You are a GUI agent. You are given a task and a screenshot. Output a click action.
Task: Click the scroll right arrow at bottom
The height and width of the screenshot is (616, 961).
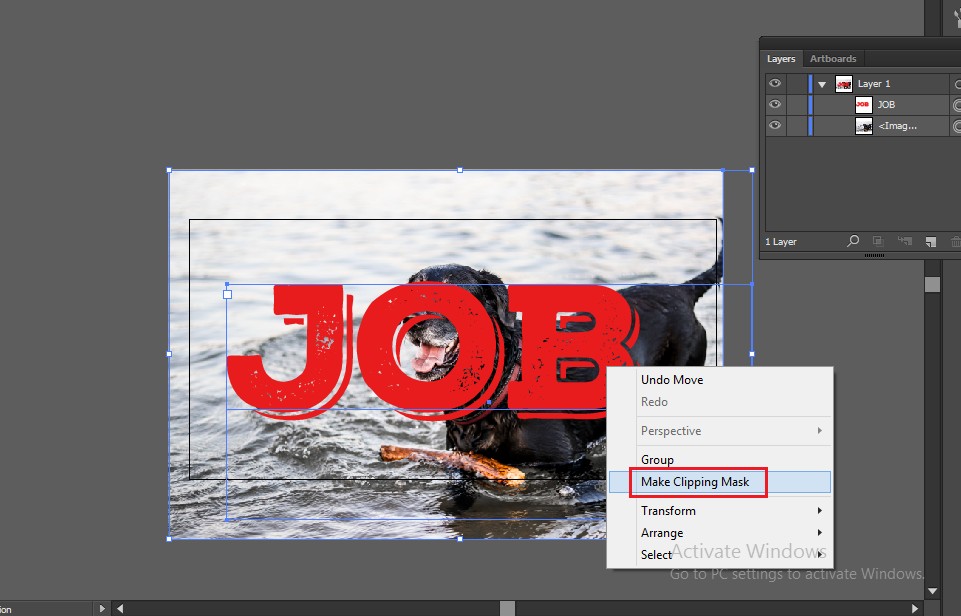914,608
